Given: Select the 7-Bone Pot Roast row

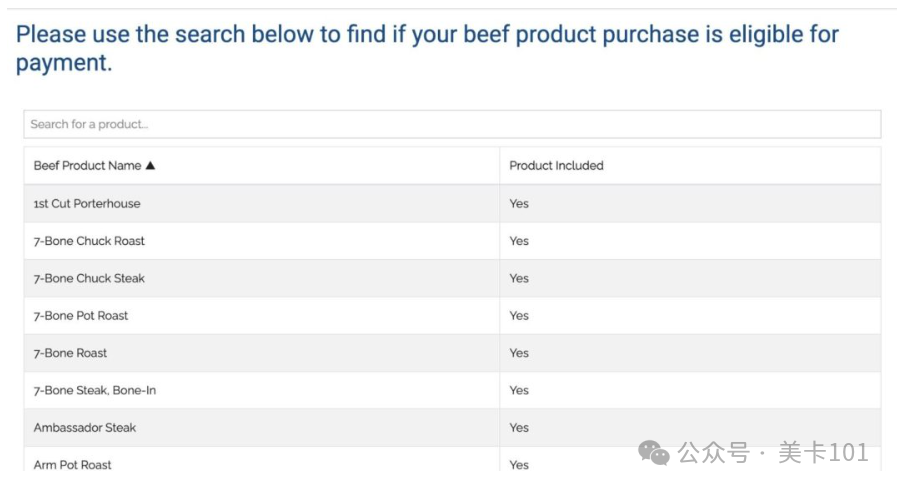Looking at the screenshot, I should tap(81, 316).
